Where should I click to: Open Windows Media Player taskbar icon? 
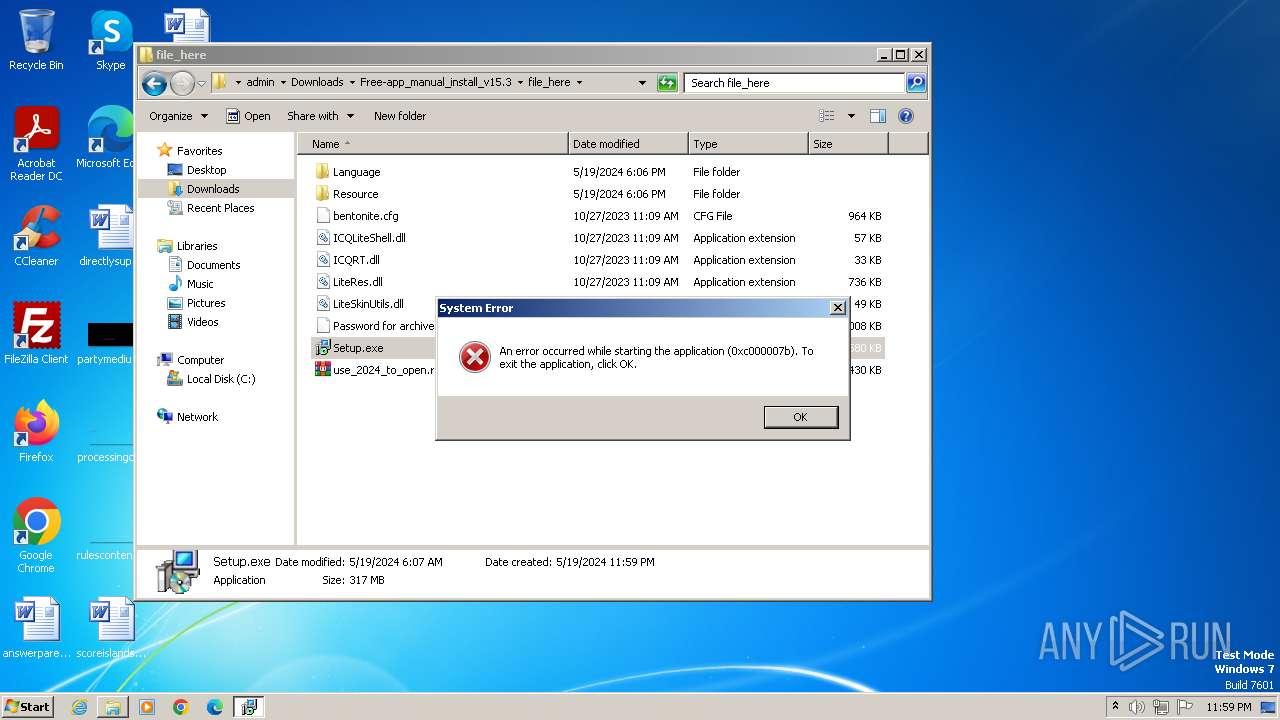tap(147, 707)
